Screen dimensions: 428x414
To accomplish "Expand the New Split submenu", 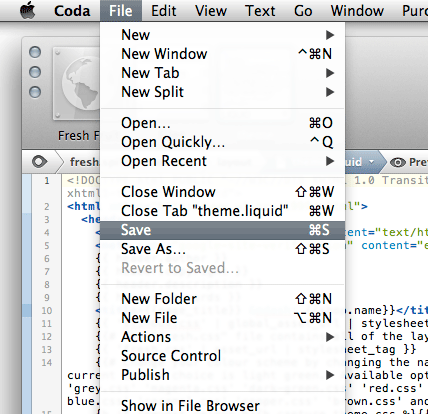I will coord(222,92).
